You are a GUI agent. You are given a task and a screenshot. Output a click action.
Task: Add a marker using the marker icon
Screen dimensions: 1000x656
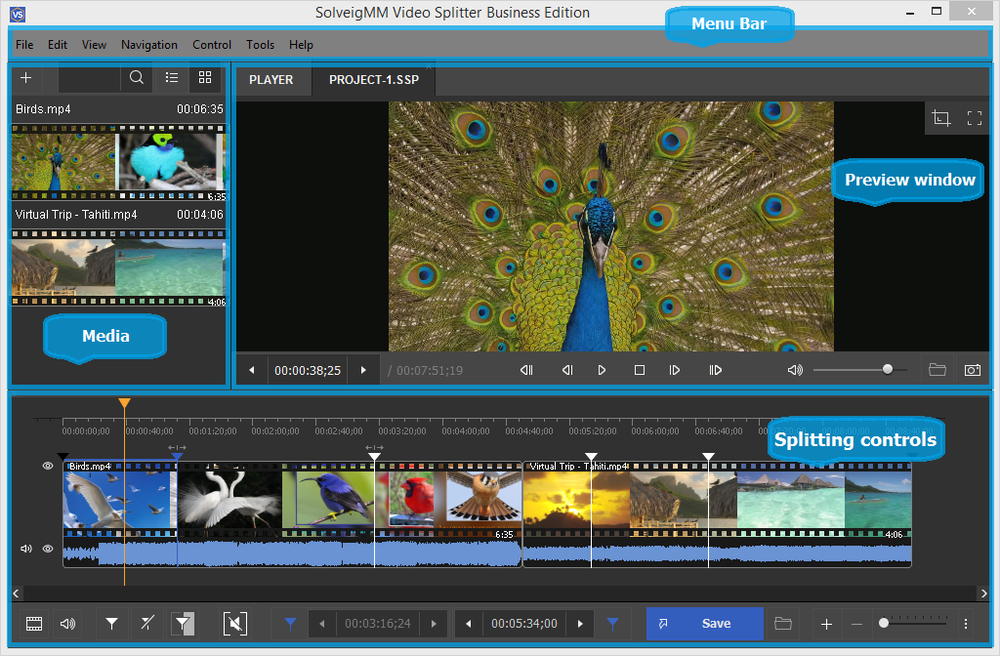pyautogui.click(x=112, y=624)
